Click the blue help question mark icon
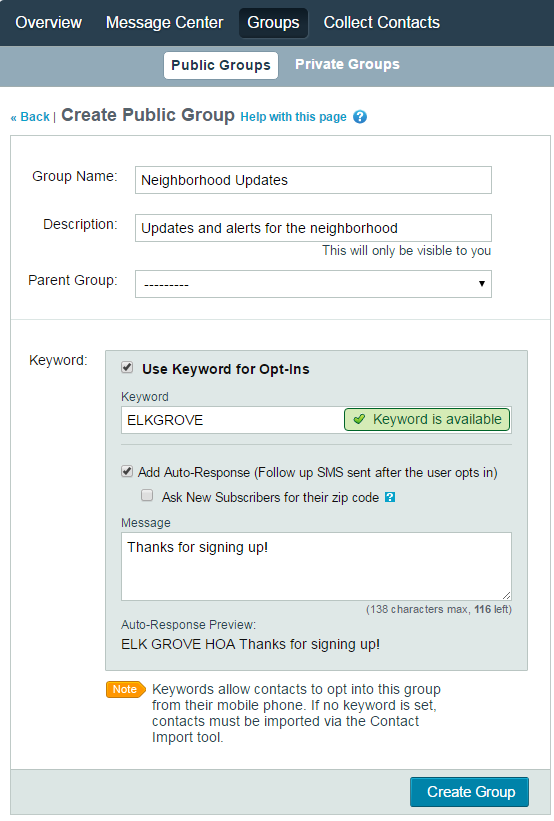The width and height of the screenshot is (554, 821). 360,117
